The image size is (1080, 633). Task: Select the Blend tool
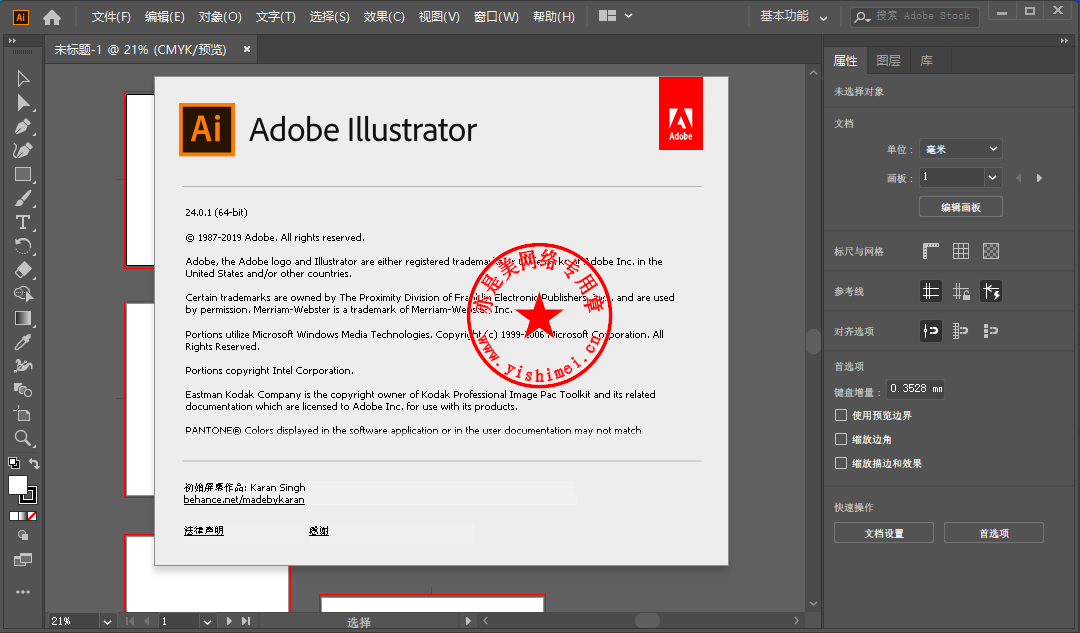click(23, 390)
